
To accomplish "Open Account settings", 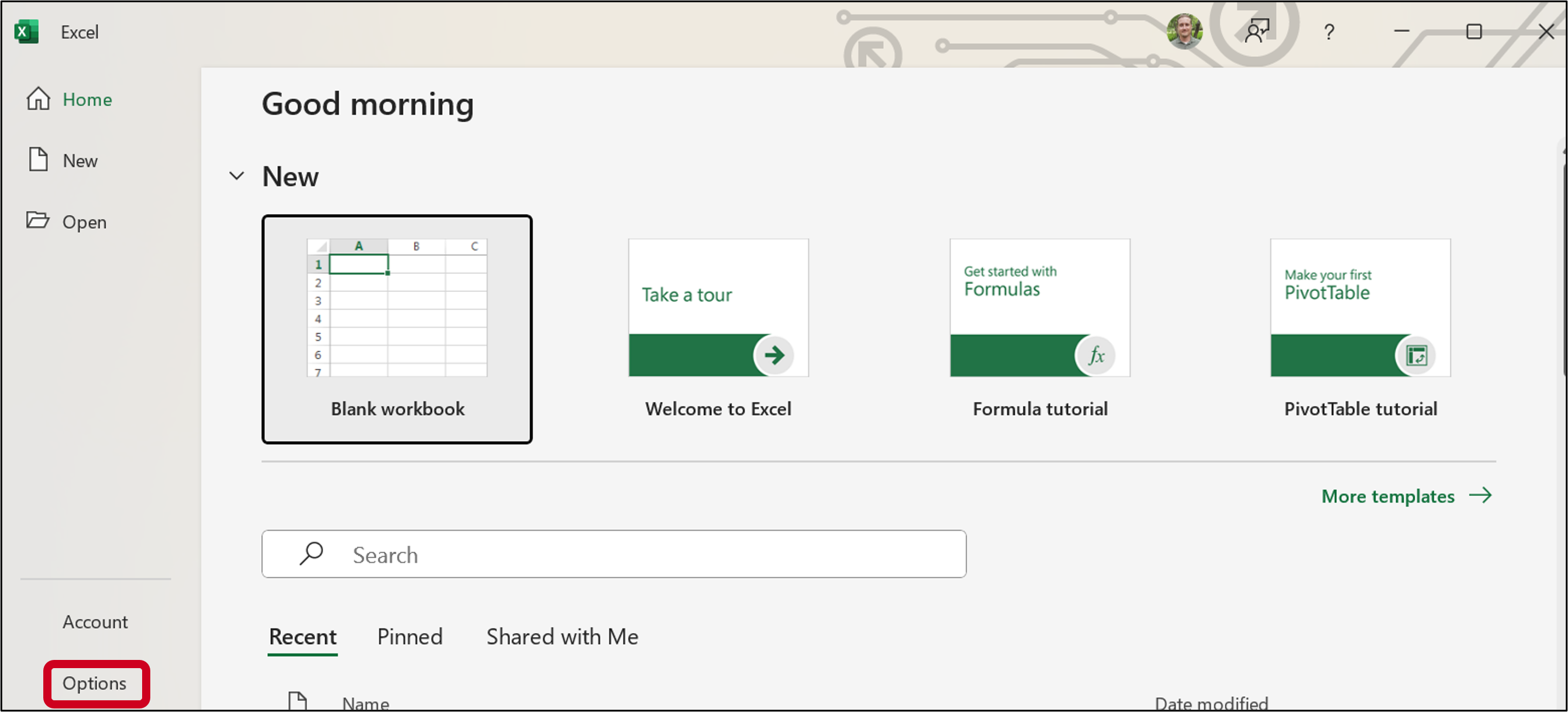I will point(95,622).
